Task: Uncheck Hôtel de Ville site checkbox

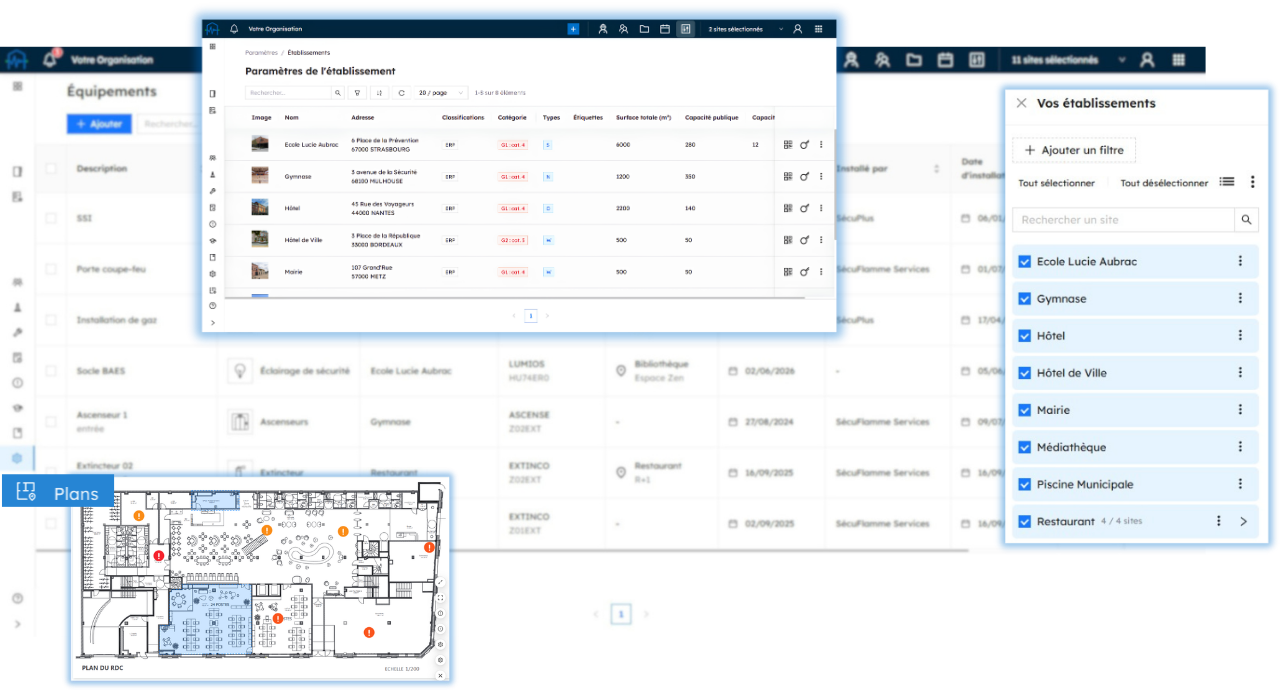Action: [x=1024, y=372]
